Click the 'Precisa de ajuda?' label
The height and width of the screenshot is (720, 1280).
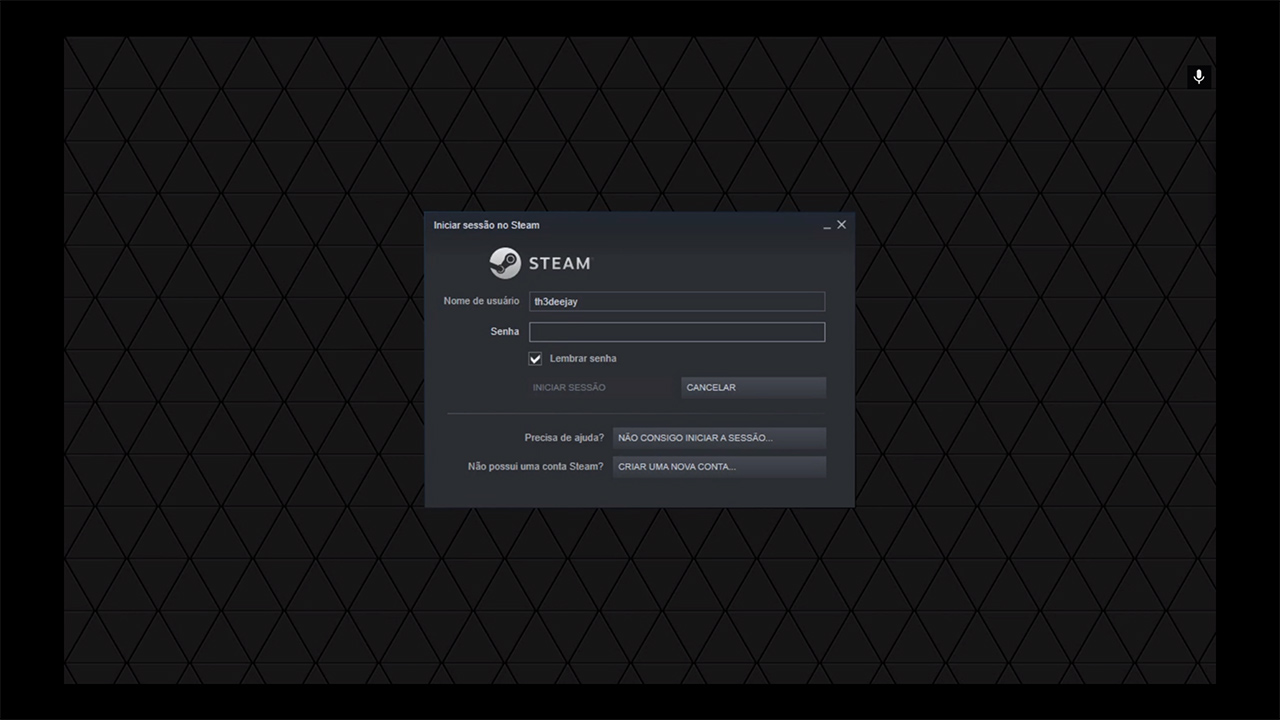click(564, 438)
